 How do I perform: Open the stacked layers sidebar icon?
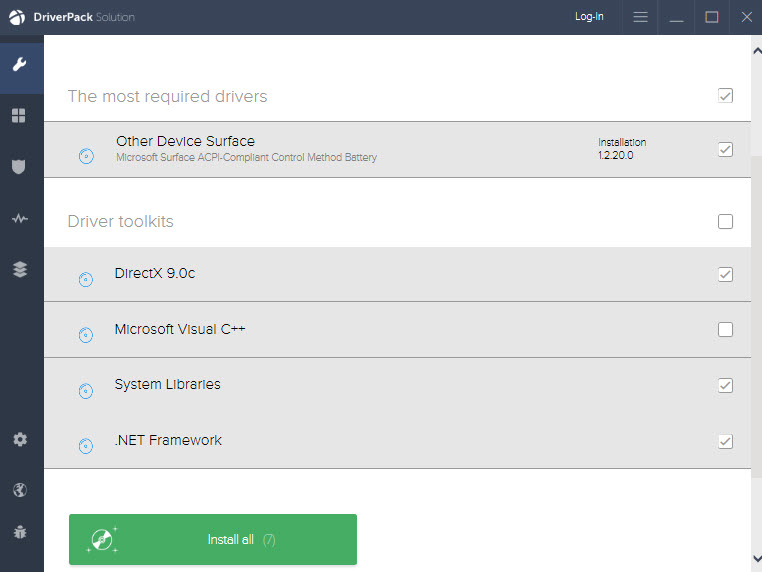(20, 269)
